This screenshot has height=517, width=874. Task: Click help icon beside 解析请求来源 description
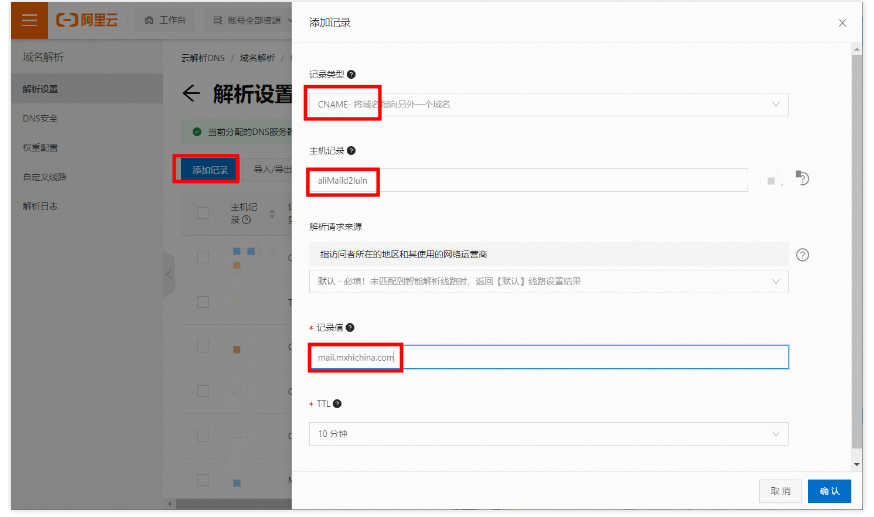[x=802, y=255]
